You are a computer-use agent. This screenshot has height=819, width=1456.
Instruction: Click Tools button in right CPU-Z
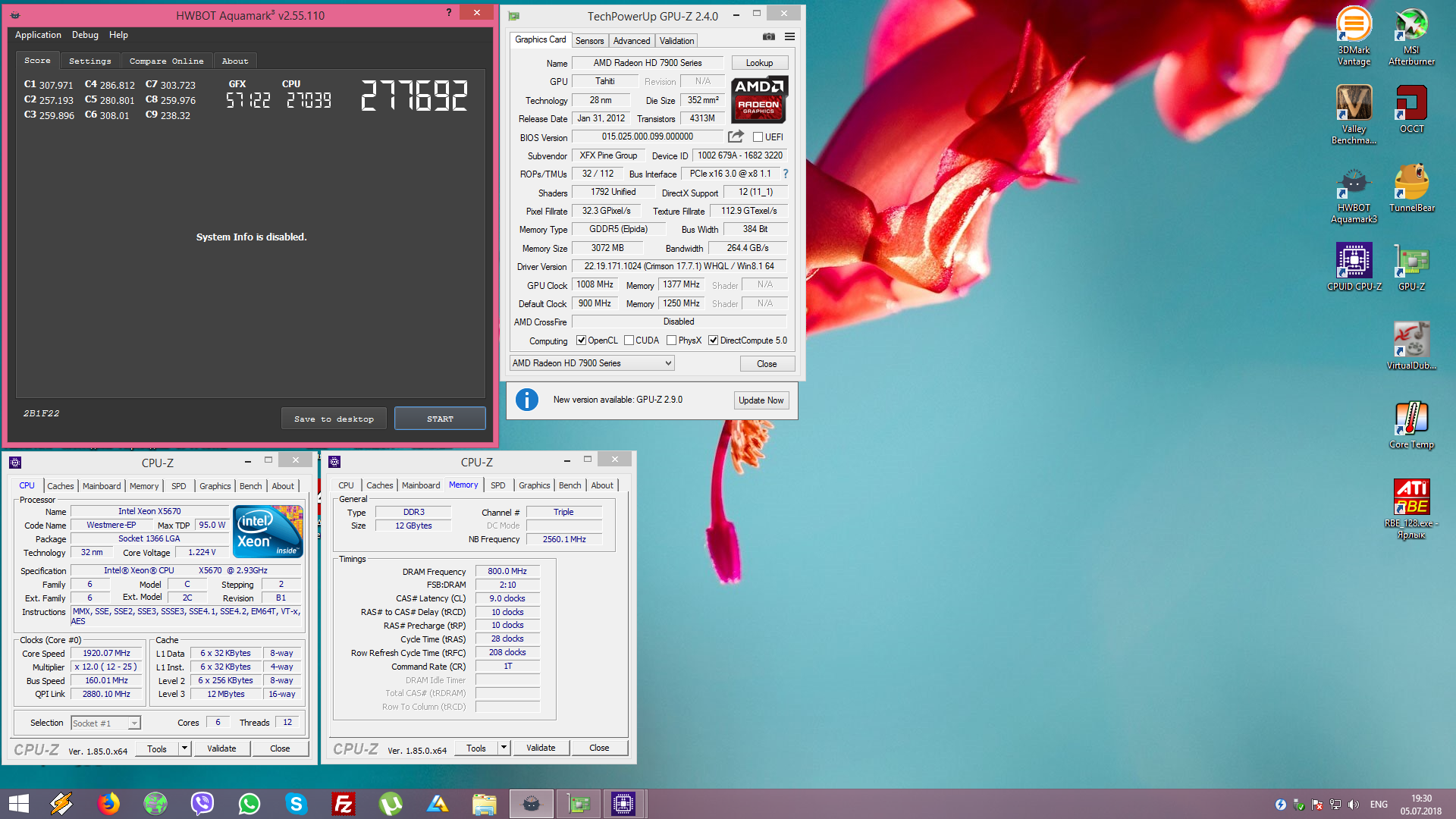(x=476, y=748)
